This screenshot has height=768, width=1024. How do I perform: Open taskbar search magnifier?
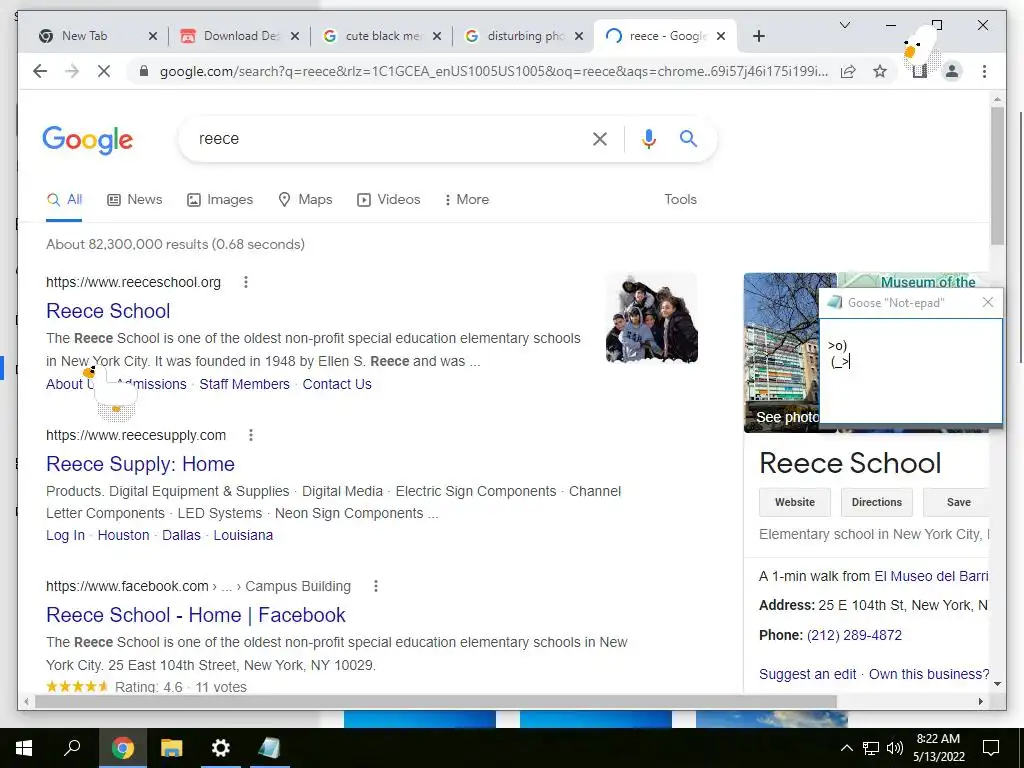click(72, 748)
